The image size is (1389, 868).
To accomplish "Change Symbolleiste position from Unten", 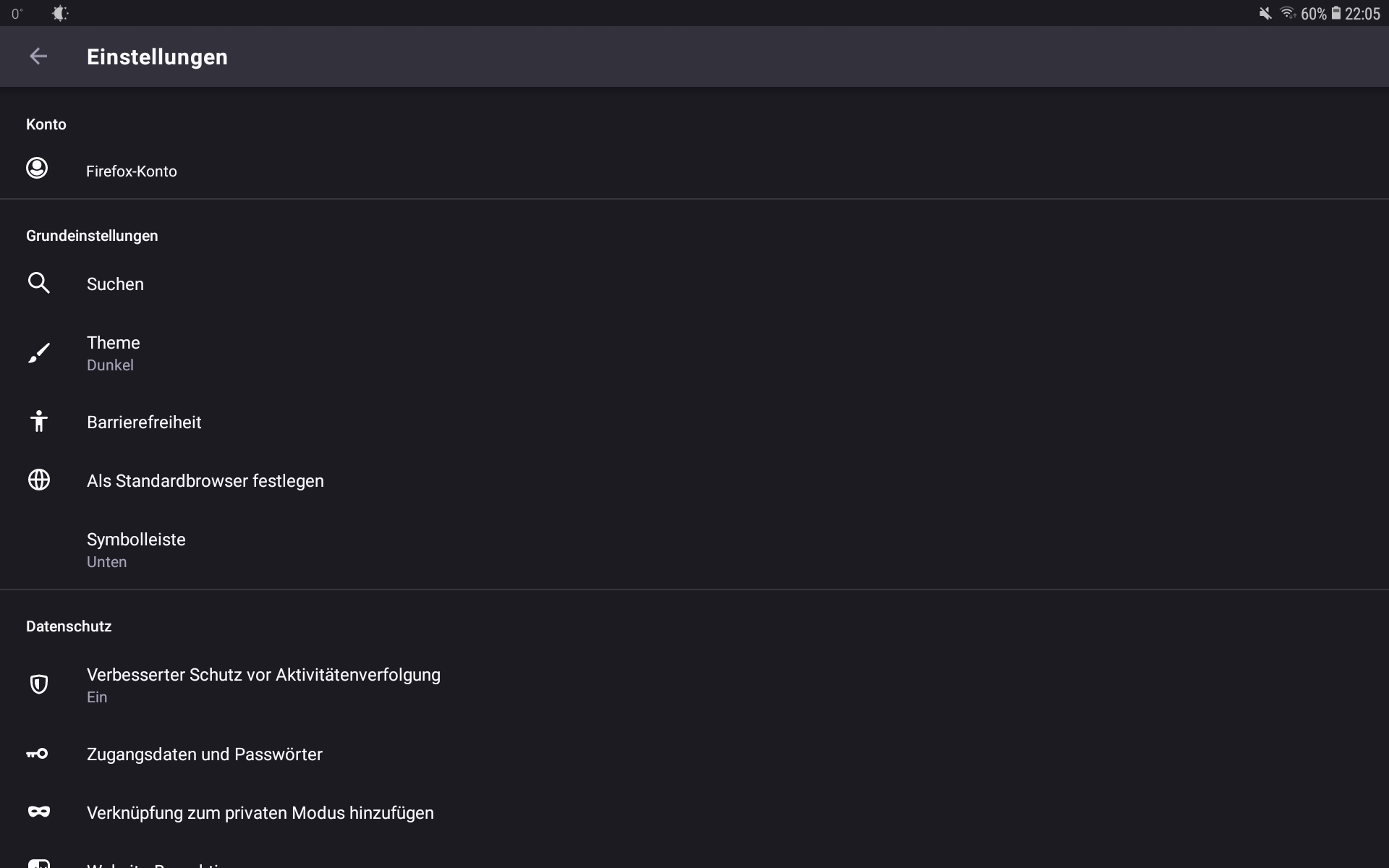I will [x=136, y=550].
